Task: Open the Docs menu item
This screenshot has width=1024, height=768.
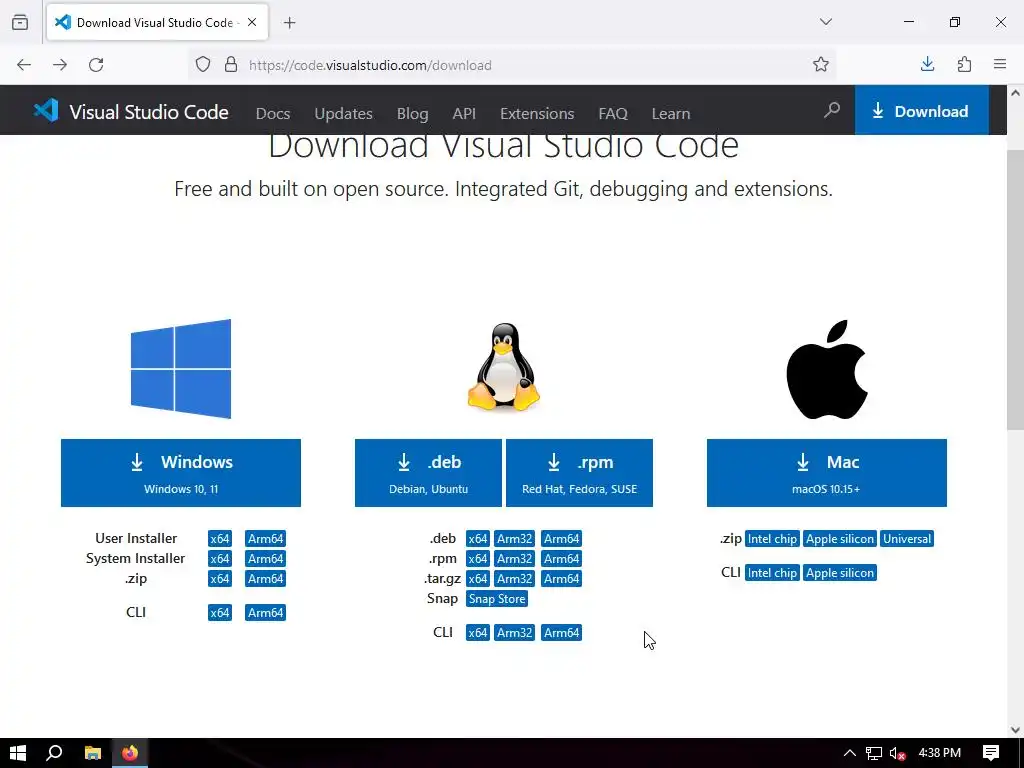Action: click(273, 114)
